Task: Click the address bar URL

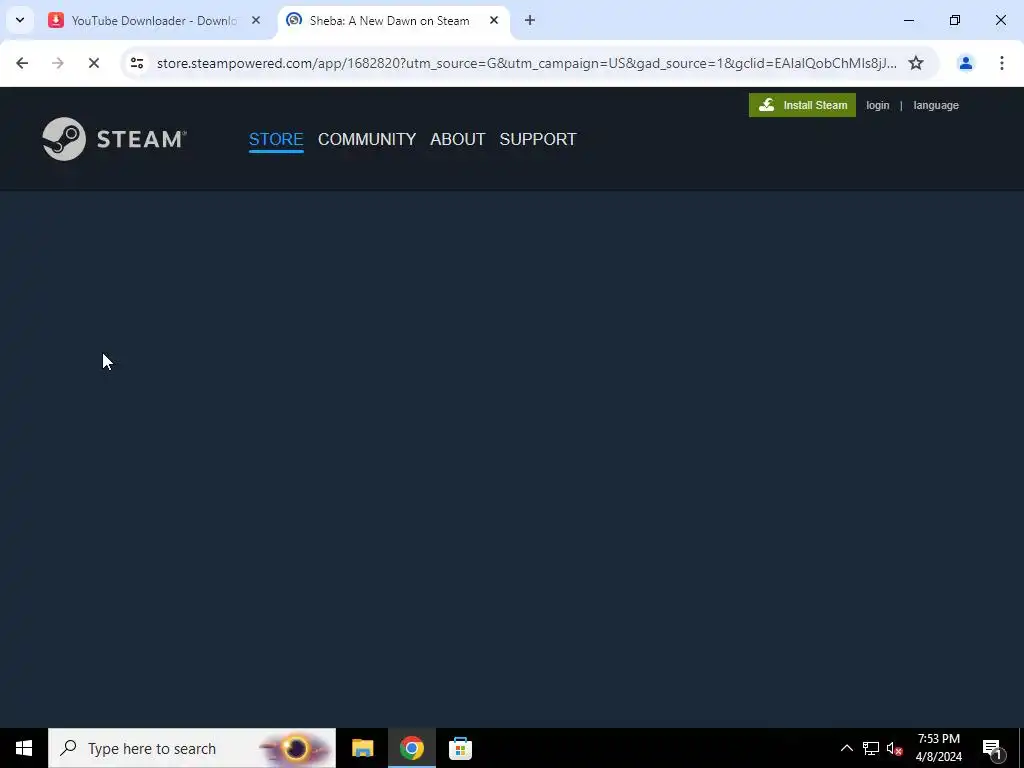Action: [x=526, y=63]
